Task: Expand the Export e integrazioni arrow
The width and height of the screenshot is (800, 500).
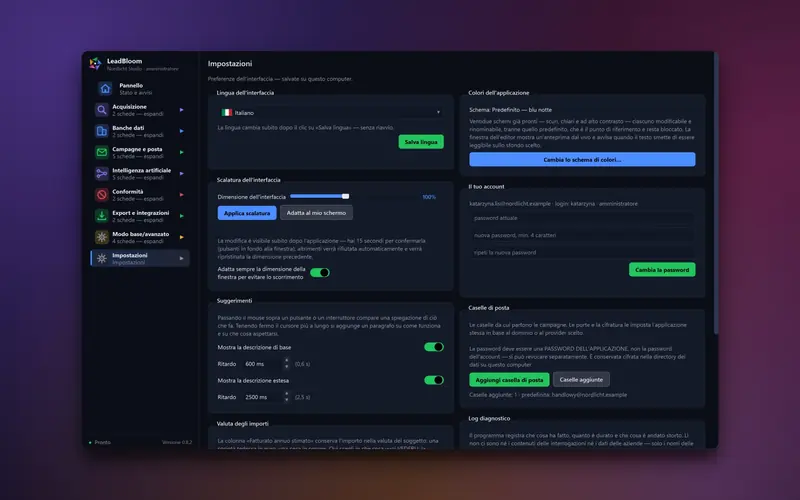Action: click(x=182, y=216)
